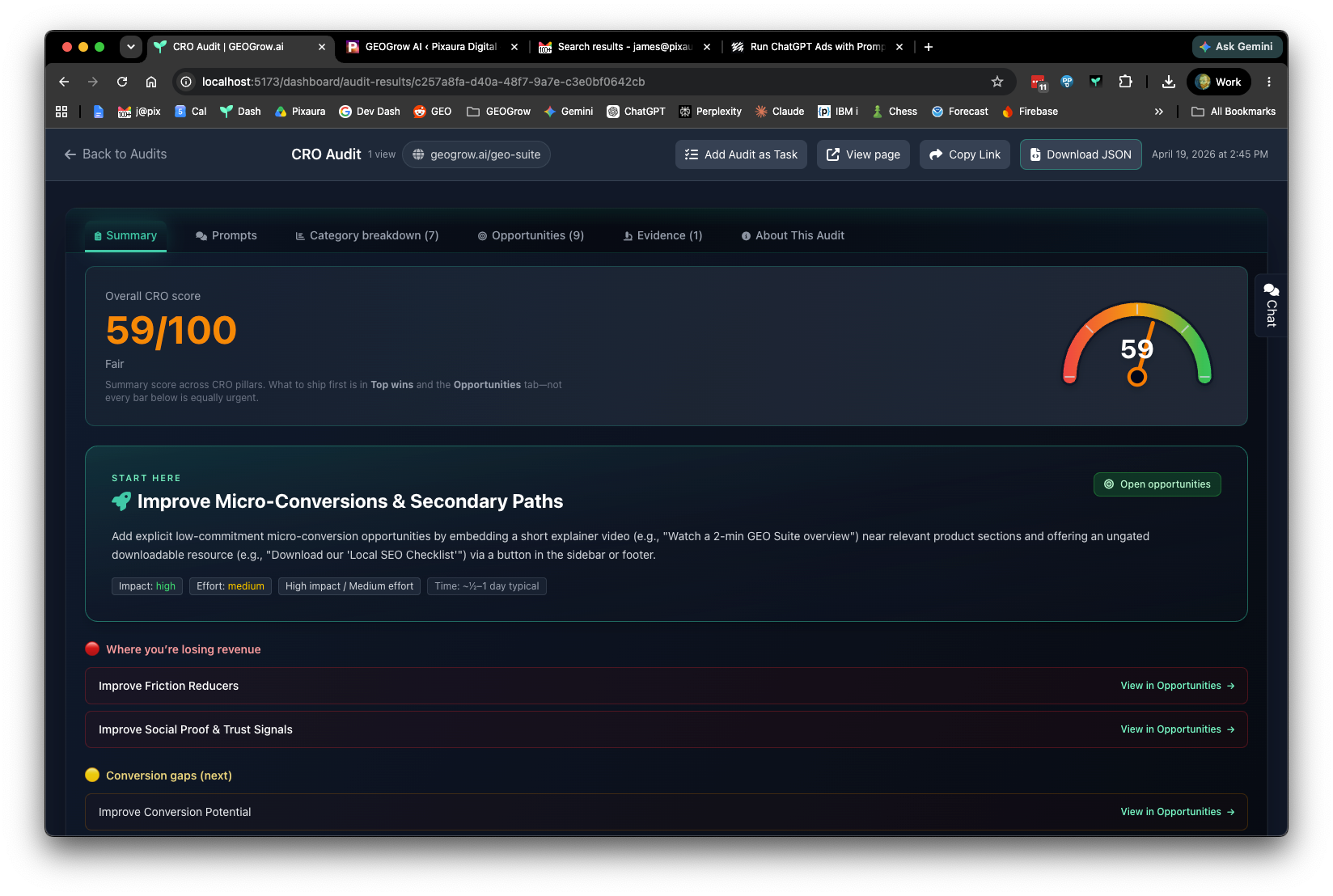Viewport: 1333px width, 896px height.
Task: Click Back to Audits link
Action: (x=116, y=154)
